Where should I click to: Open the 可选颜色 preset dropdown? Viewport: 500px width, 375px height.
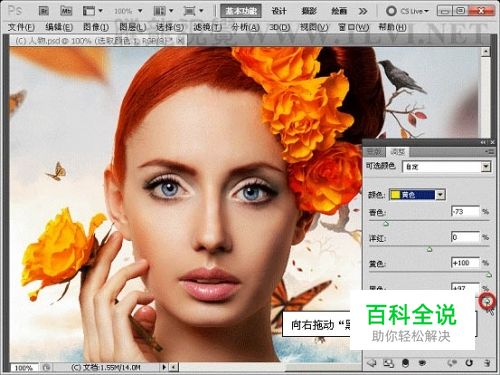(x=447, y=166)
